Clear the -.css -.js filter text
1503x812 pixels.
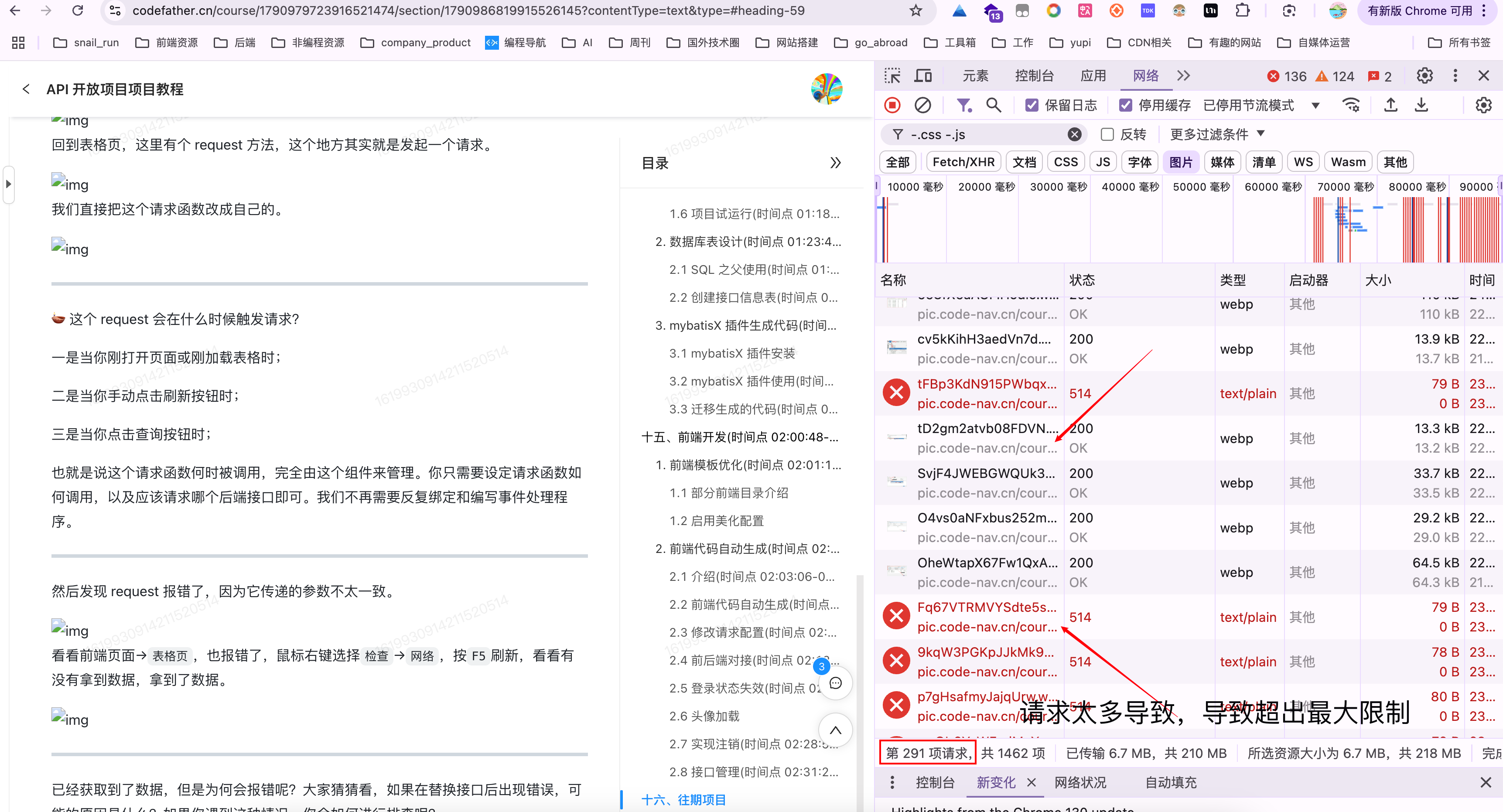coord(1074,135)
